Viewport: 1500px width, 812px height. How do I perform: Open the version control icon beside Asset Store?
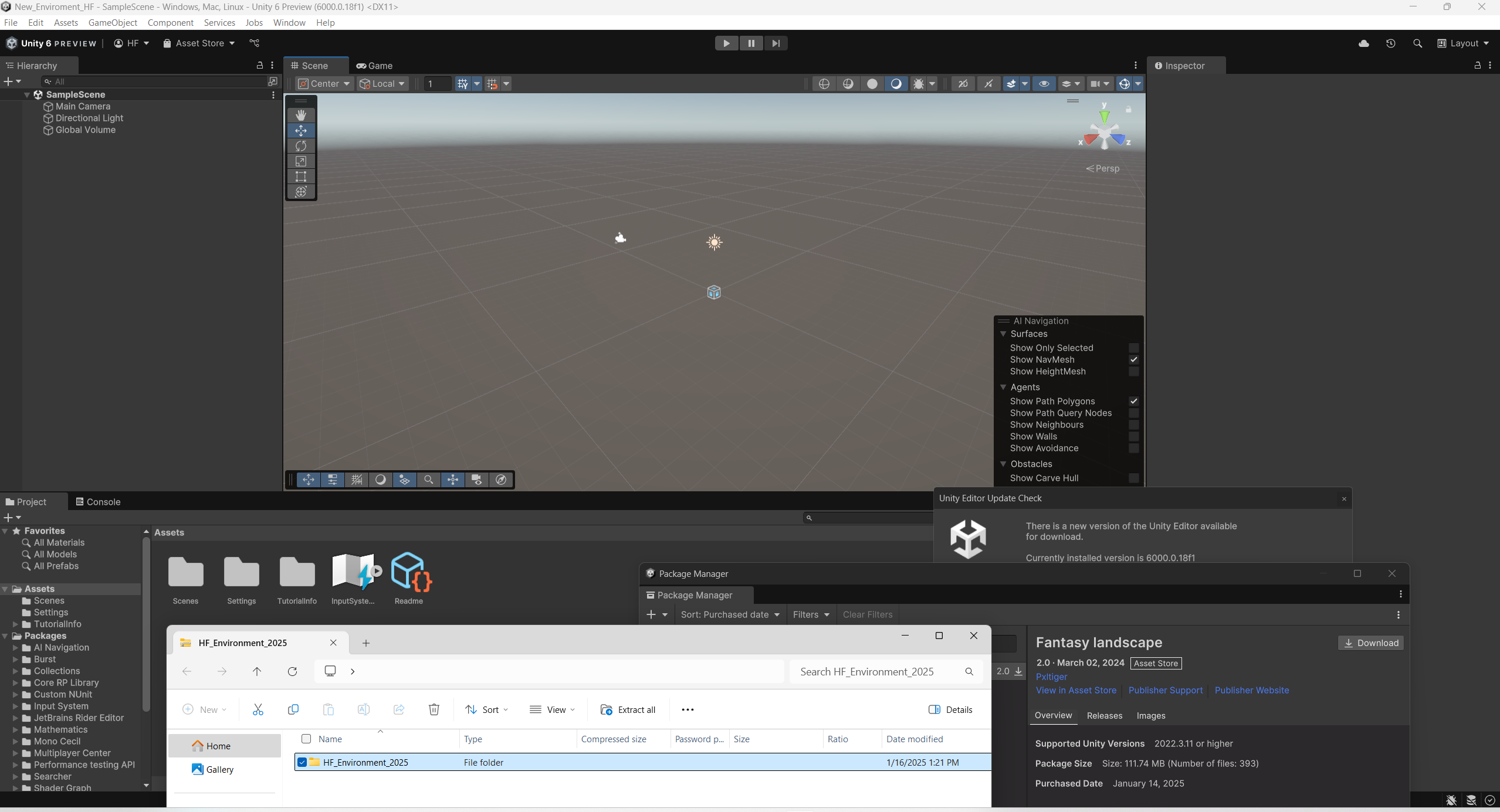(255, 43)
